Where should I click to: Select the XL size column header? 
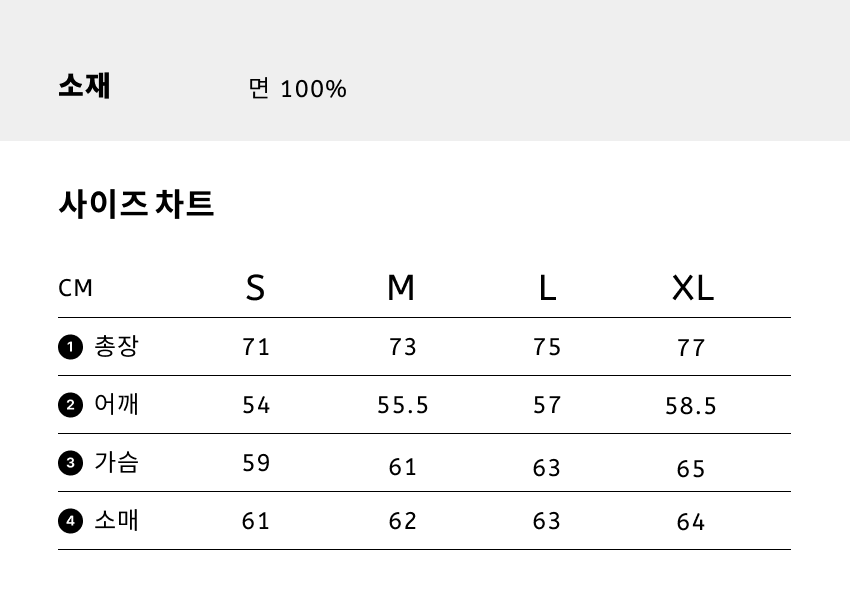[x=692, y=288]
